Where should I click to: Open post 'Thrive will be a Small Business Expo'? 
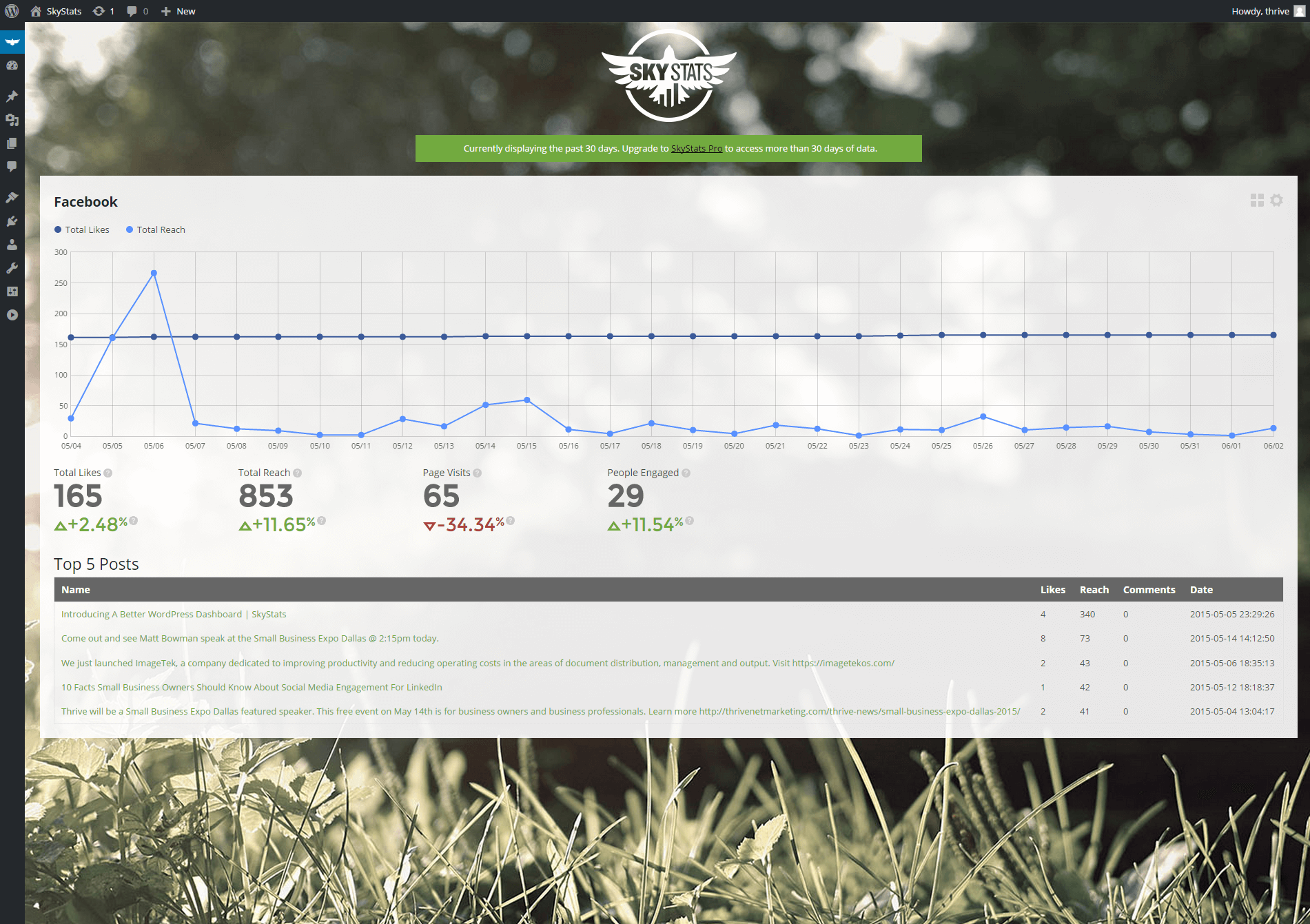point(540,712)
